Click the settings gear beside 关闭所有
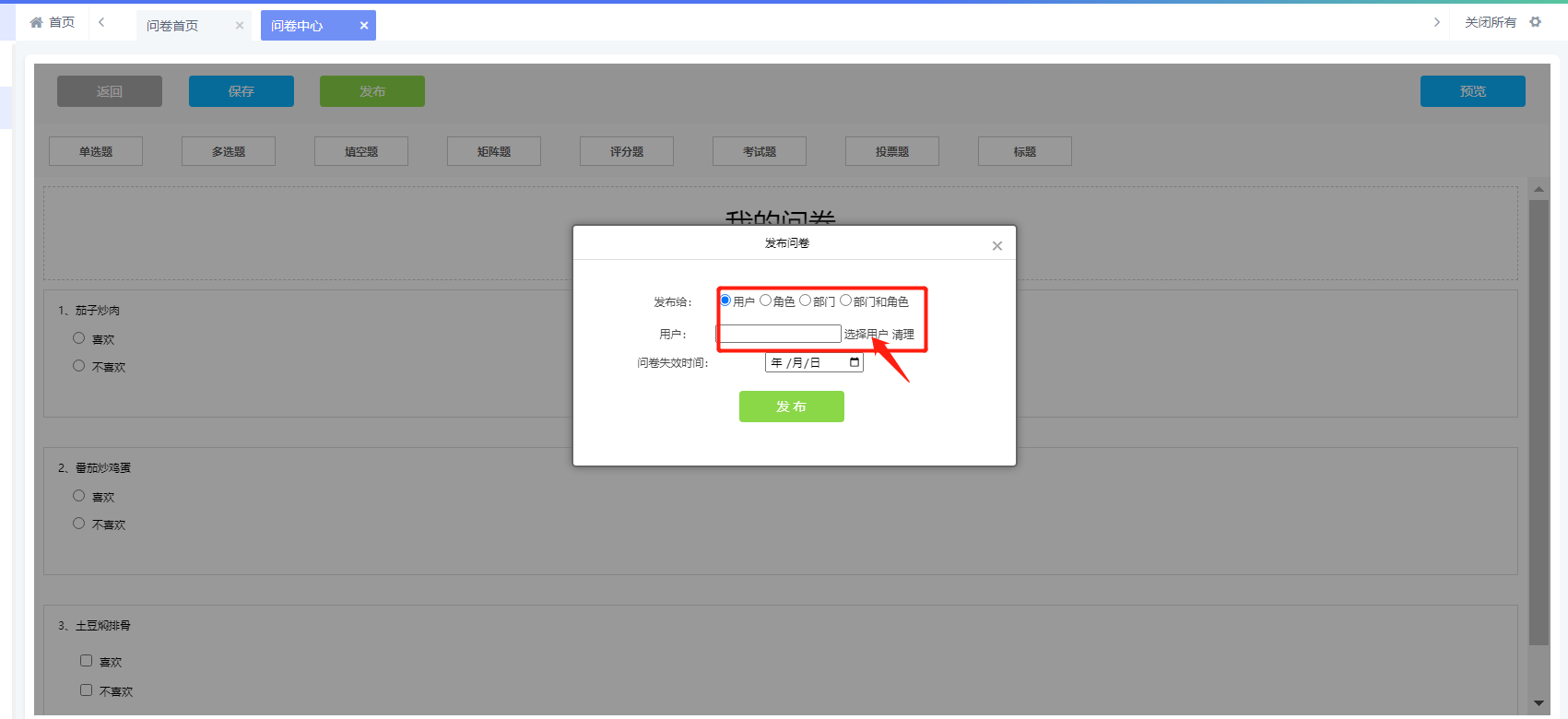 point(1536,22)
